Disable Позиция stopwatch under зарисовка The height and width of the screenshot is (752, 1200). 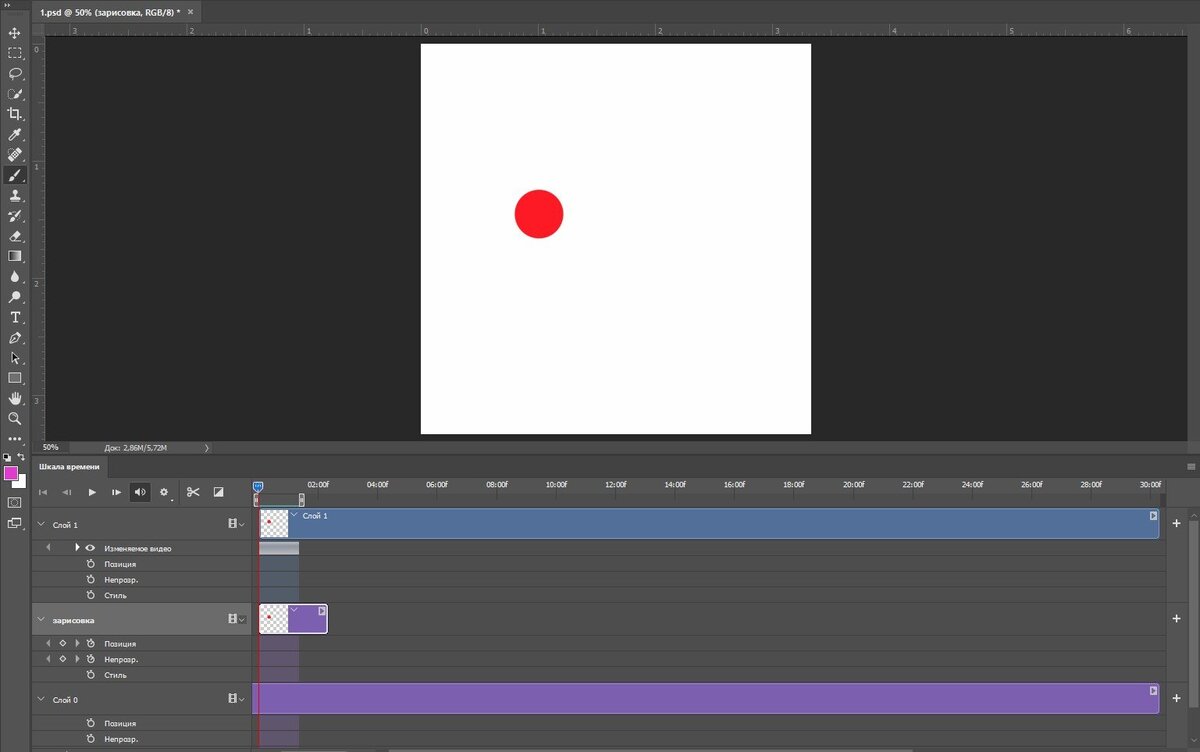click(90, 644)
